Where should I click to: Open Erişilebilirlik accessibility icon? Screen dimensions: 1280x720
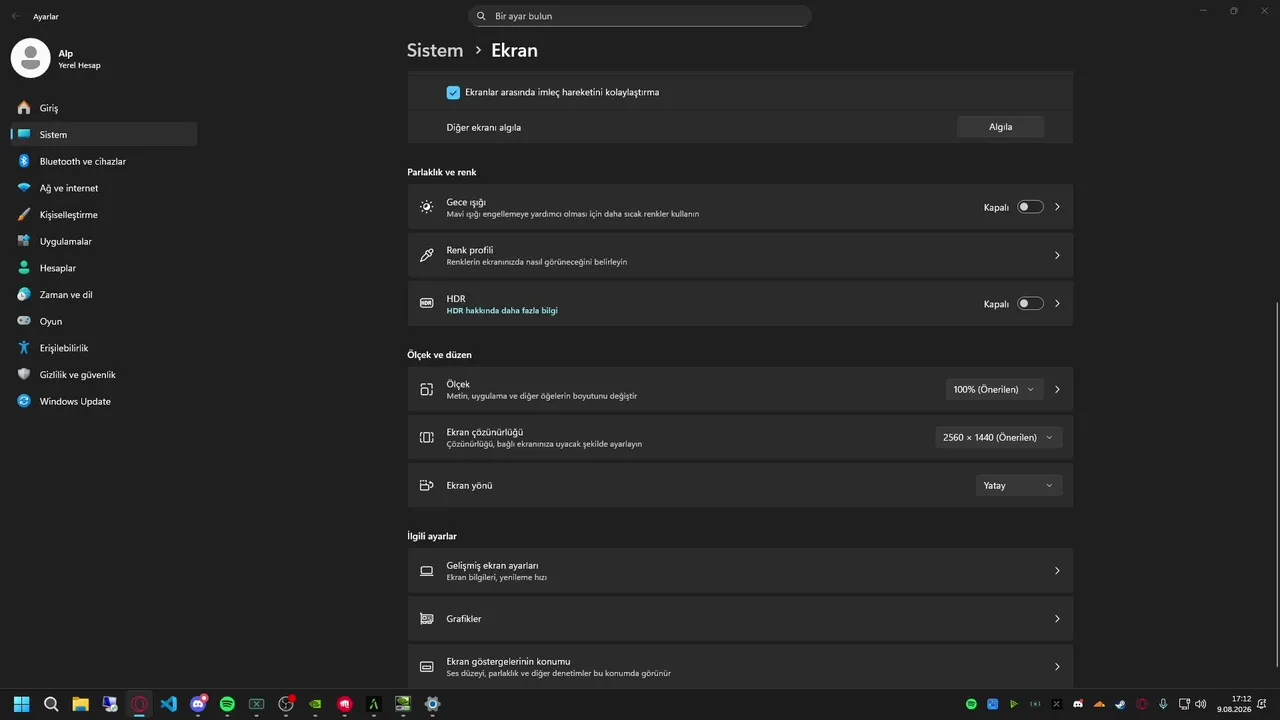(x=24, y=348)
